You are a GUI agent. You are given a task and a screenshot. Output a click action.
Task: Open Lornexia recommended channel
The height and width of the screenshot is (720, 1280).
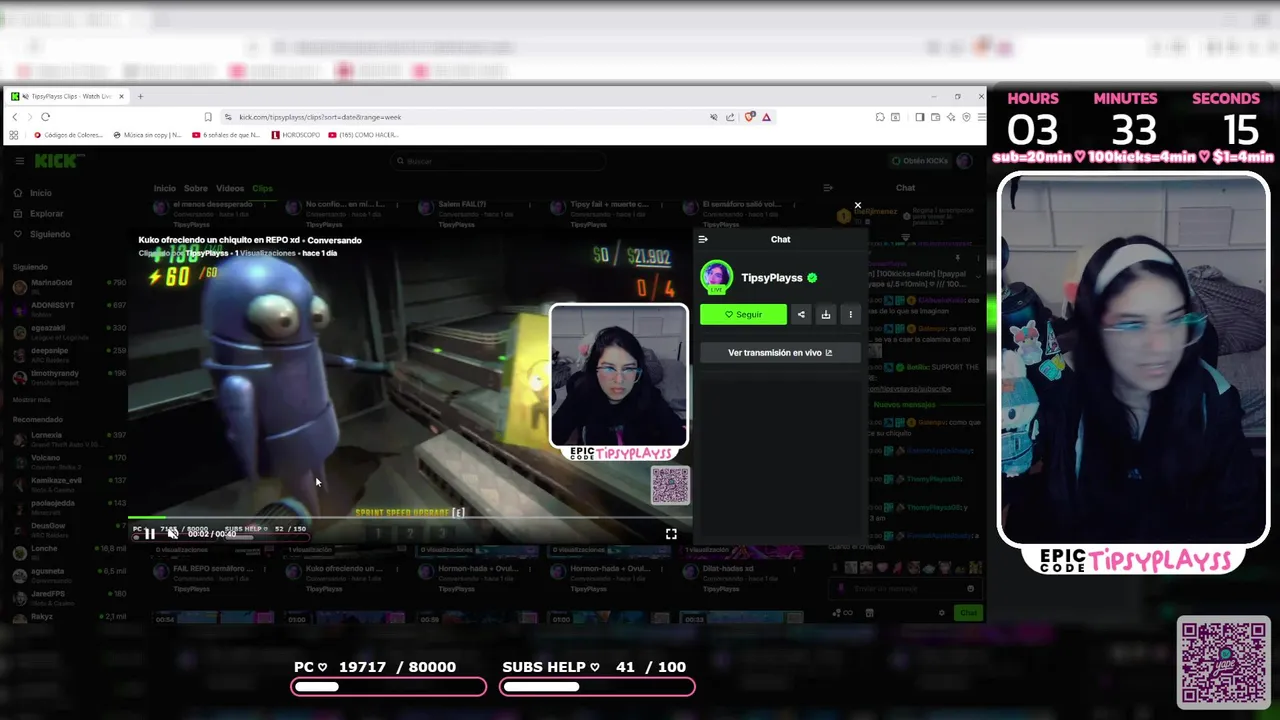(x=69, y=437)
